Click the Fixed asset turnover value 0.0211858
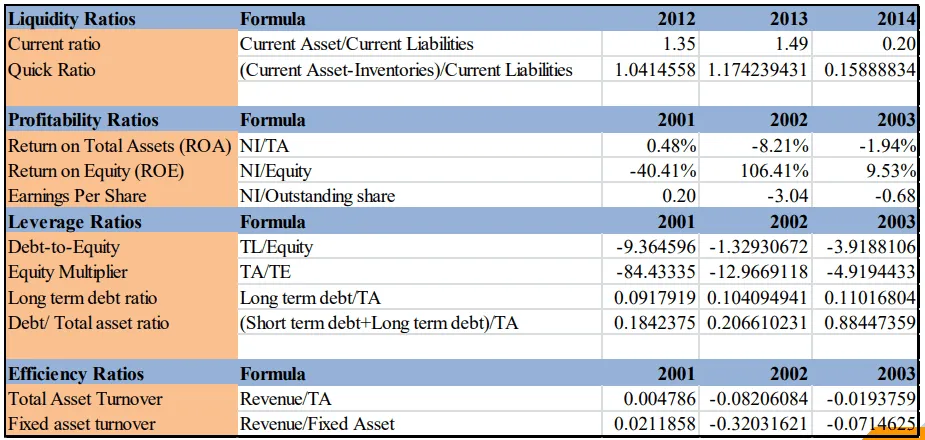 [653, 424]
